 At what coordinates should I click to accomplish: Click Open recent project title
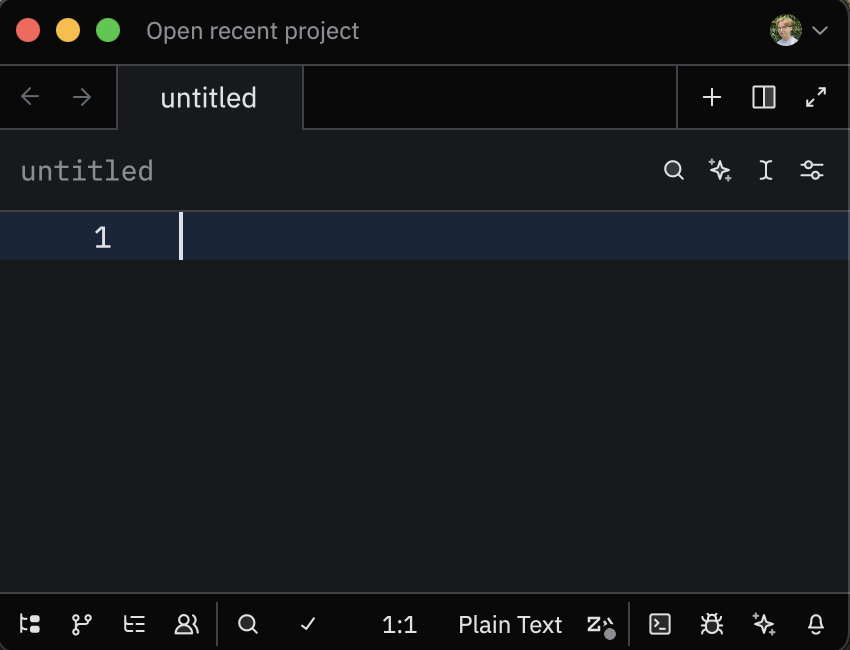252,31
